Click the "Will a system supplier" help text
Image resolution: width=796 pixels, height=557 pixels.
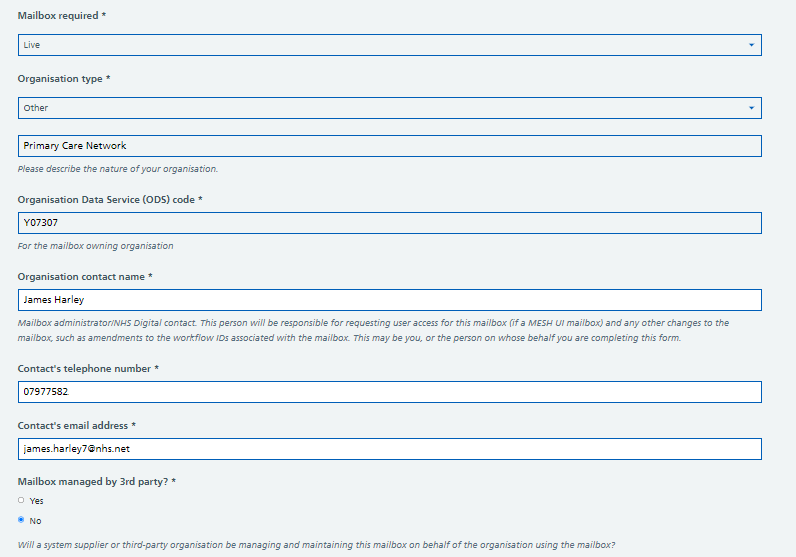click(316, 545)
